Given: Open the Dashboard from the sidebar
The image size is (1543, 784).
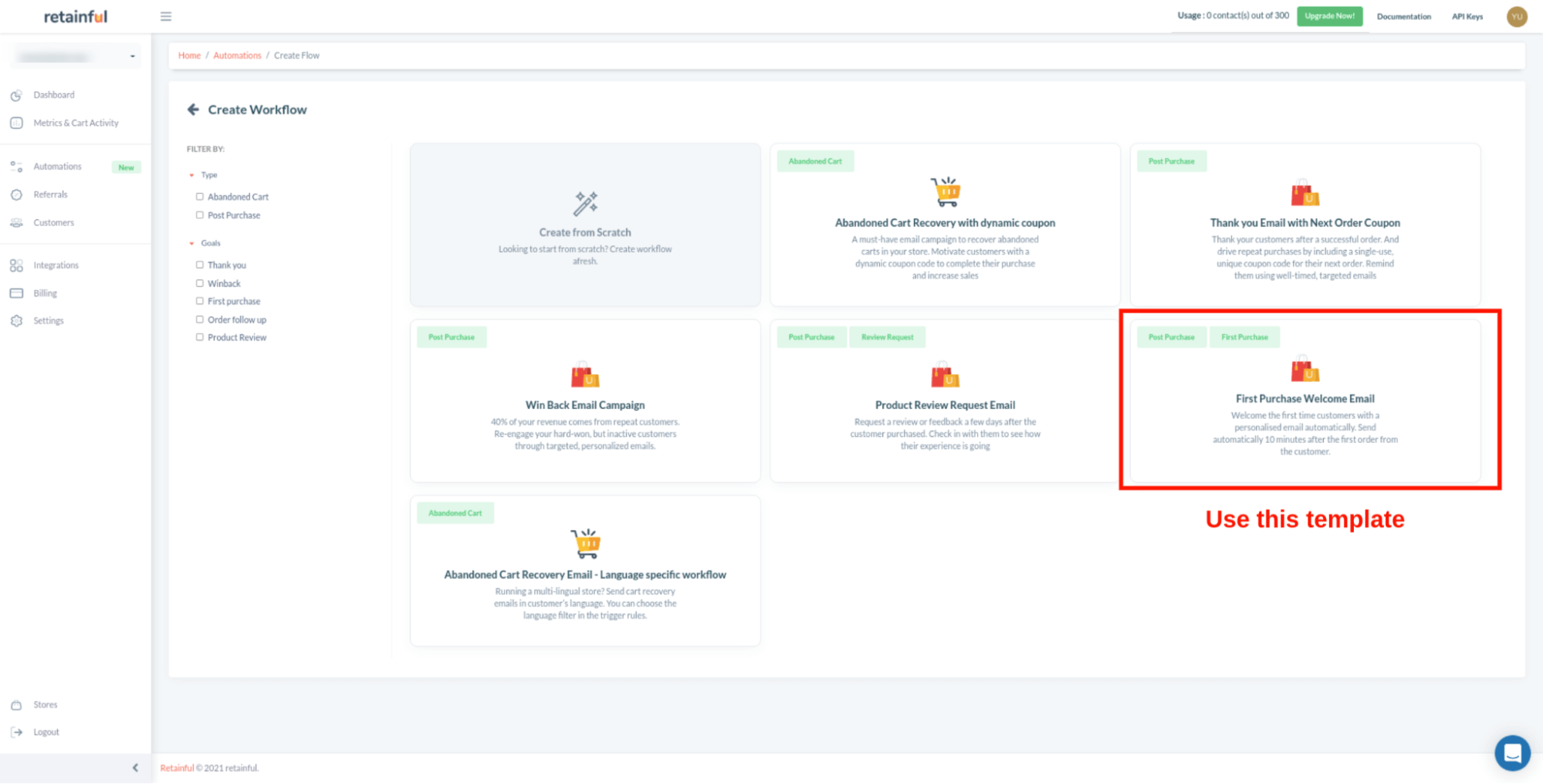Looking at the screenshot, I should pos(54,94).
